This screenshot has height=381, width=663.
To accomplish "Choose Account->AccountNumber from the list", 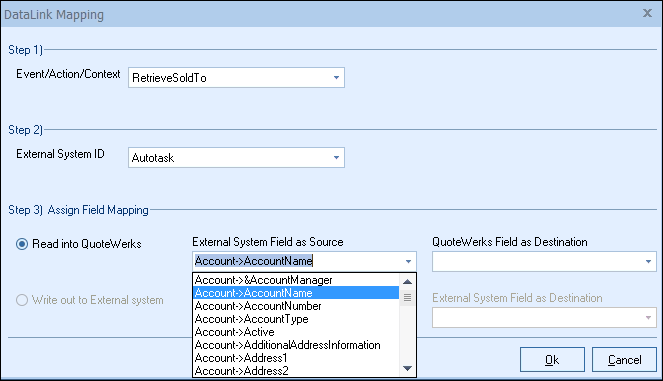I will coord(296,306).
